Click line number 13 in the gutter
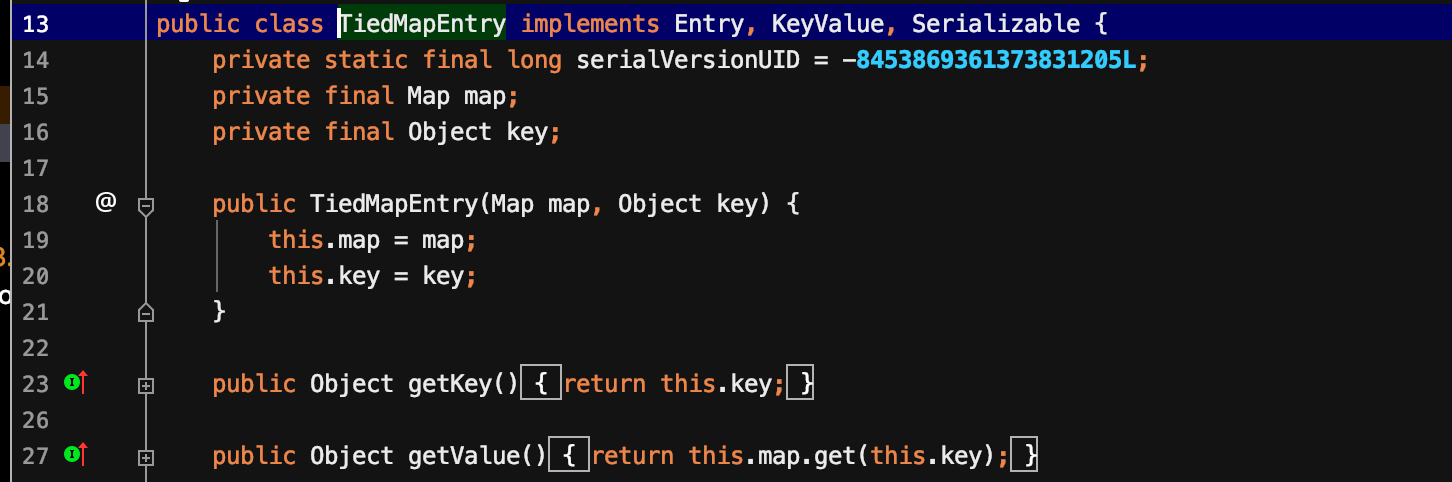This screenshot has width=1452, height=482. coord(35,24)
